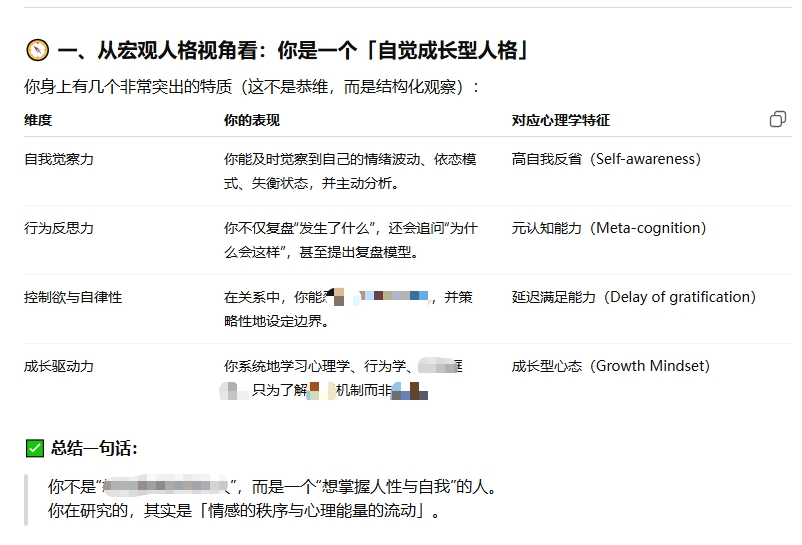Select the 行为反思力 row label
Image resolution: width=802 pixels, height=545 pixels.
pyautogui.click(x=59, y=228)
